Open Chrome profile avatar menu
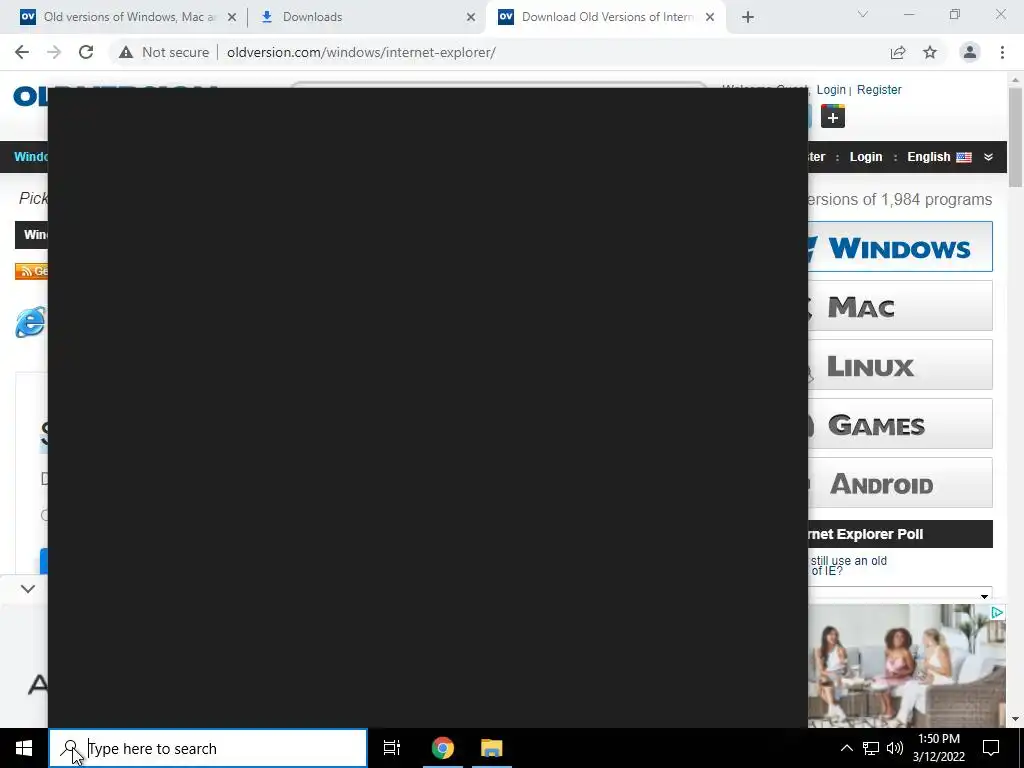The width and height of the screenshot is (1024, 768). pos(970,52)
